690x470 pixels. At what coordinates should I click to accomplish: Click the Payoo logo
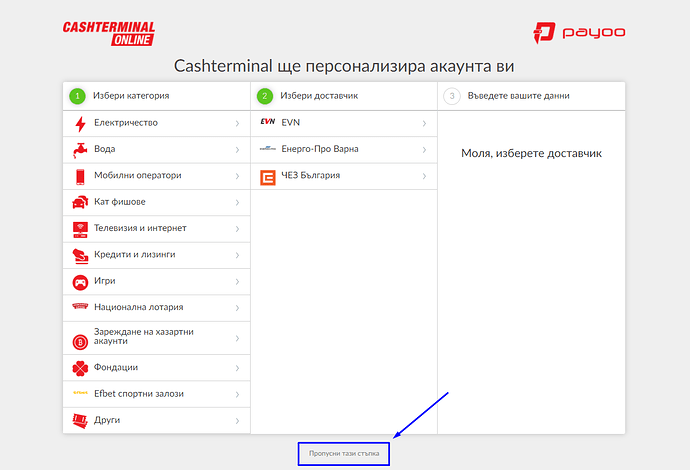pos(579,33)
